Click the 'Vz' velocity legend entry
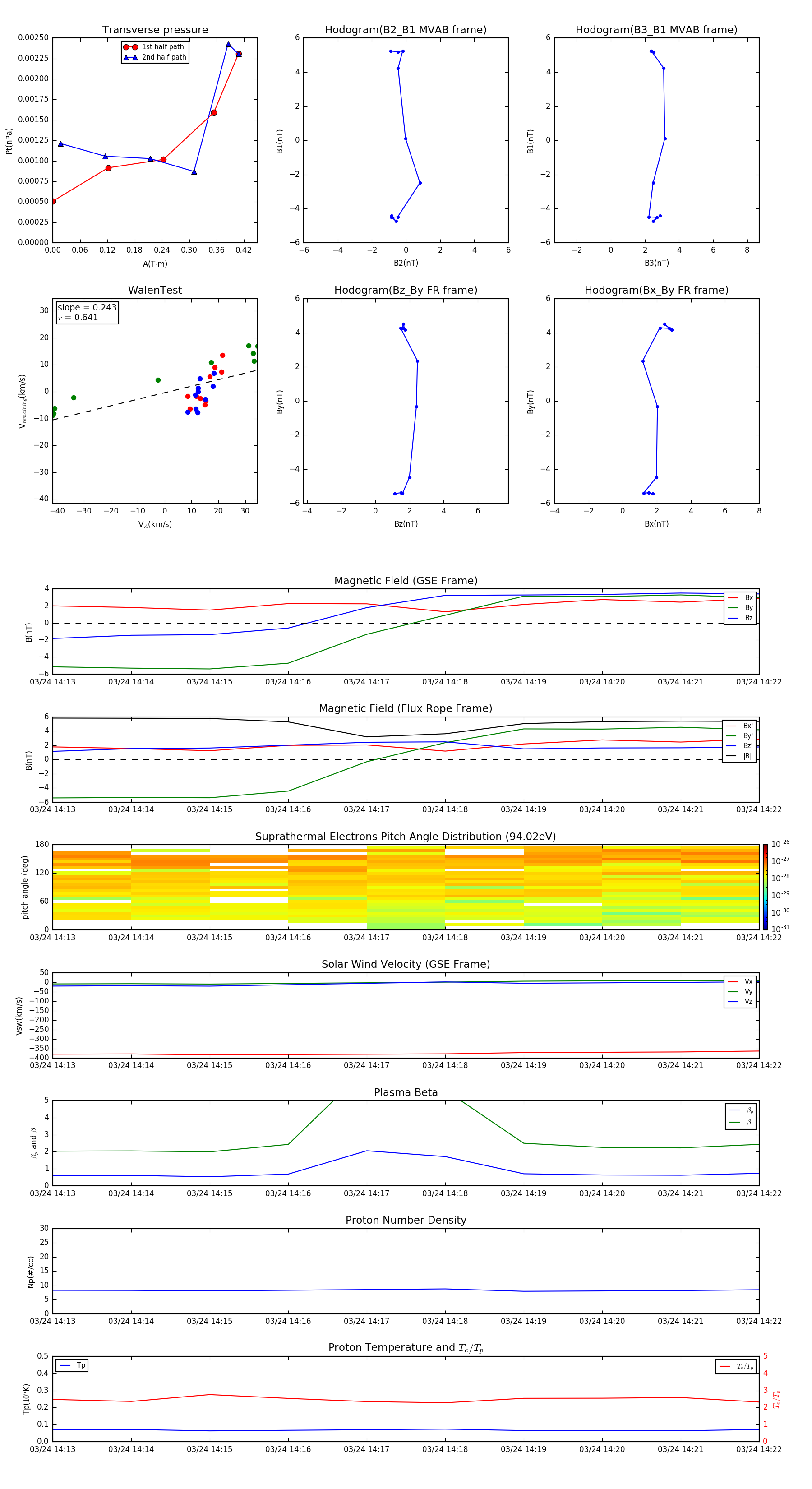 coord(740,1001)
